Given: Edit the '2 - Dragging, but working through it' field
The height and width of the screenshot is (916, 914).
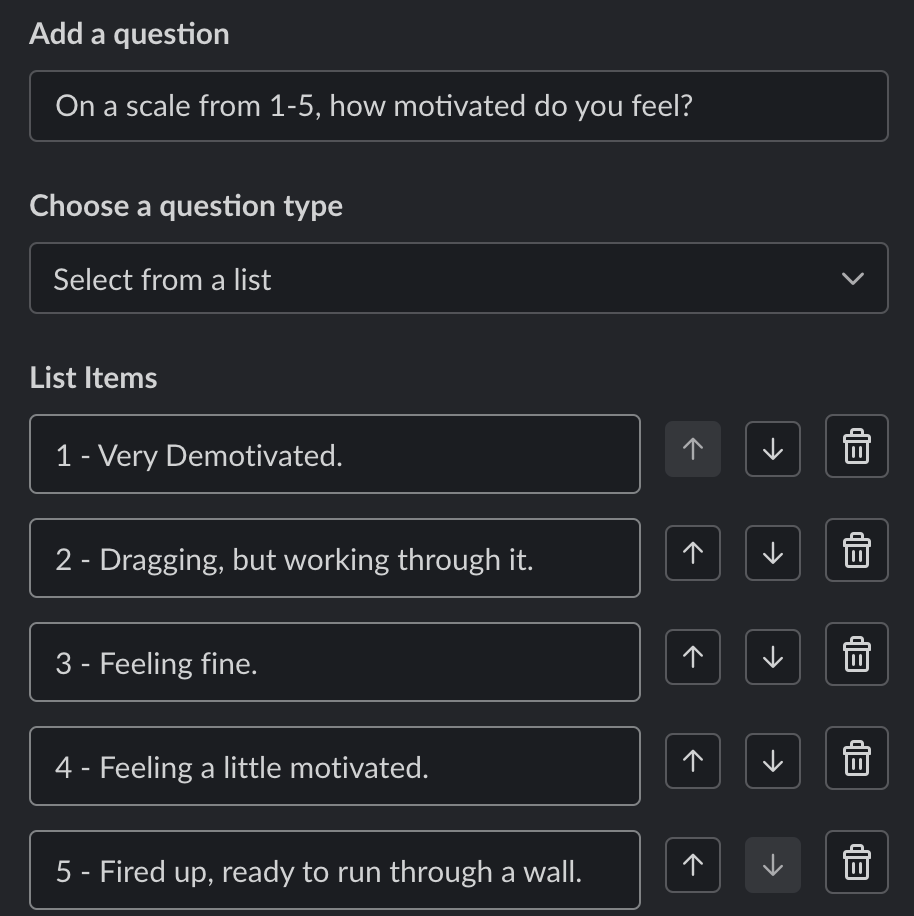Looking at the screenshot, I should pyautogui.click(x=334, y=558).
